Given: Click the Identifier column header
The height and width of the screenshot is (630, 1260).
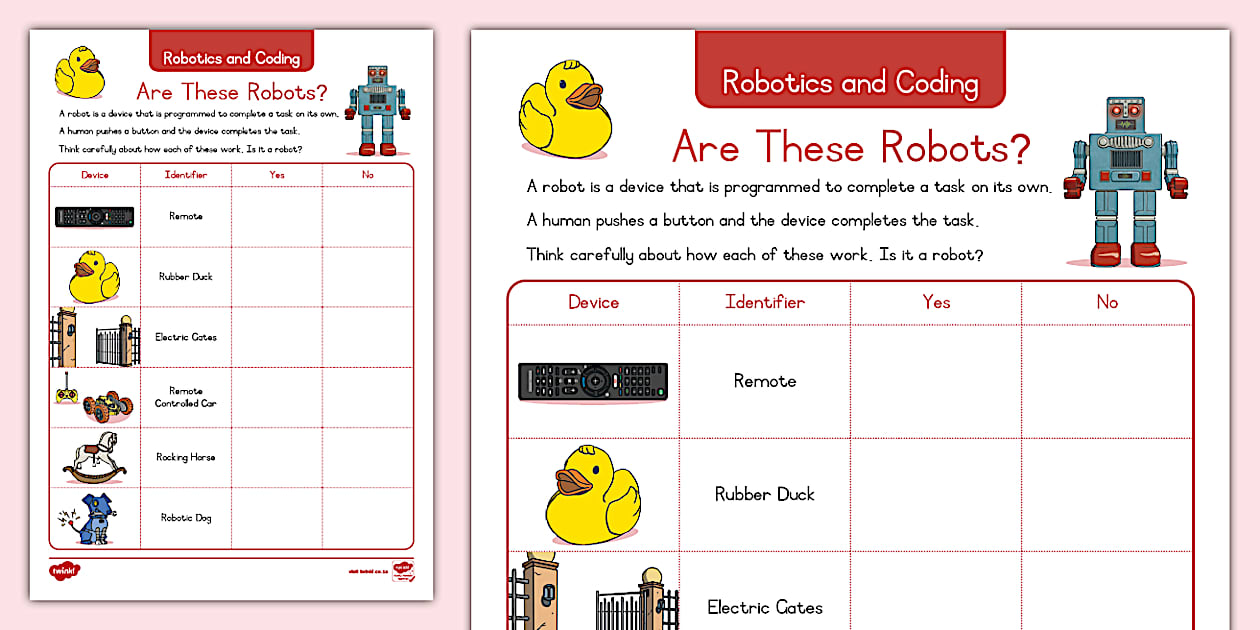Looking at the screenshot, I should (765, 302).
